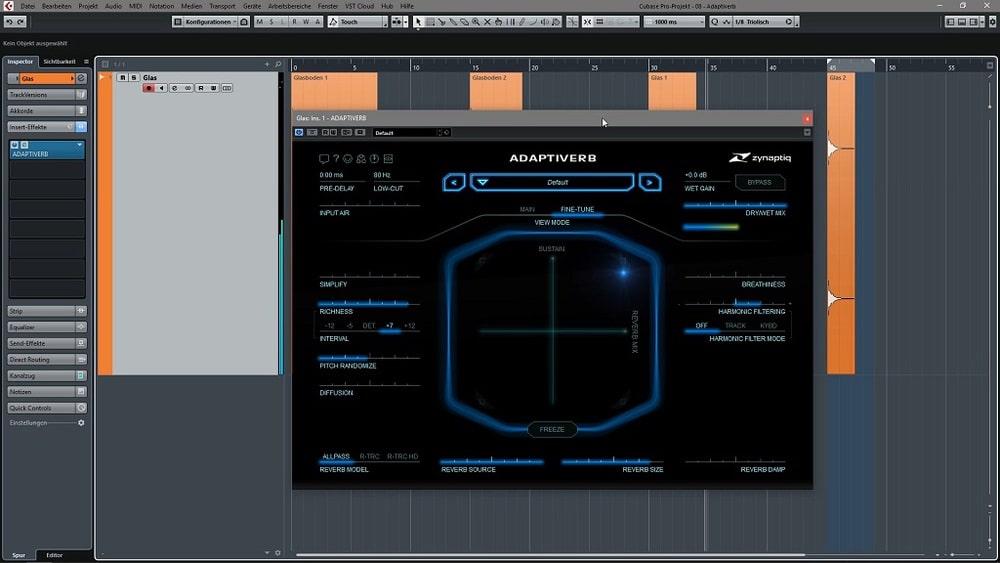Click the Redo arrow in toolbar
This screenshot has width=1000, height=563.
point(20,22)
